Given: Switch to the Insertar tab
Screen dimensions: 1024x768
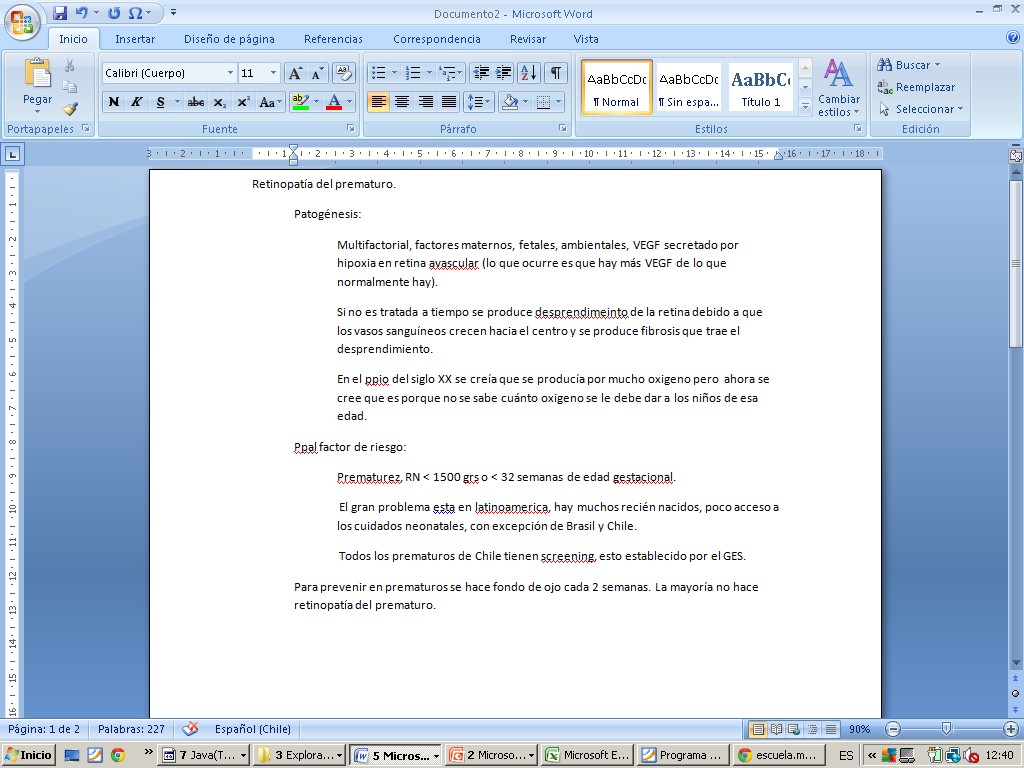Looking at the screenshot, I should point(135,39).
